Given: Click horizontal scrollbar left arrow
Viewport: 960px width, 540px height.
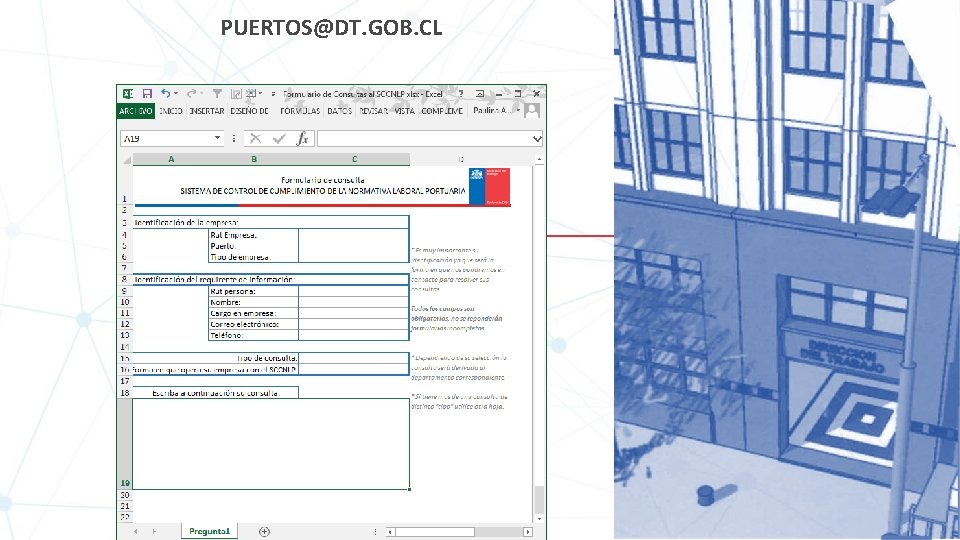Looking at the screenshot, I should (390, 531).
